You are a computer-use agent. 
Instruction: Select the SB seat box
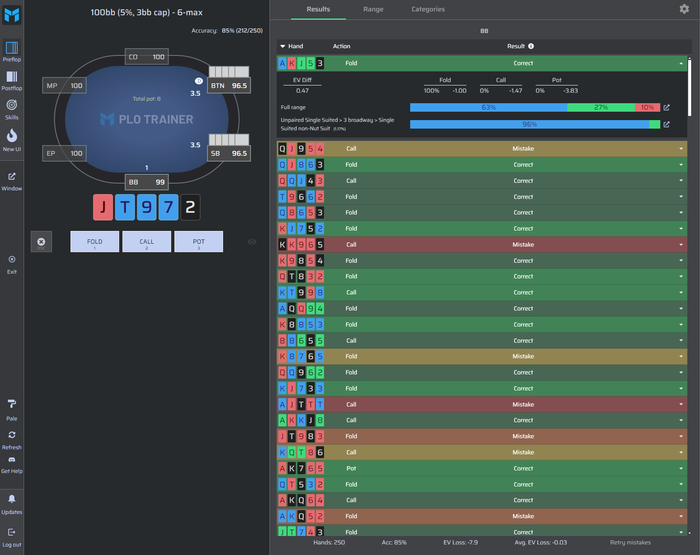tap(229, 154)
